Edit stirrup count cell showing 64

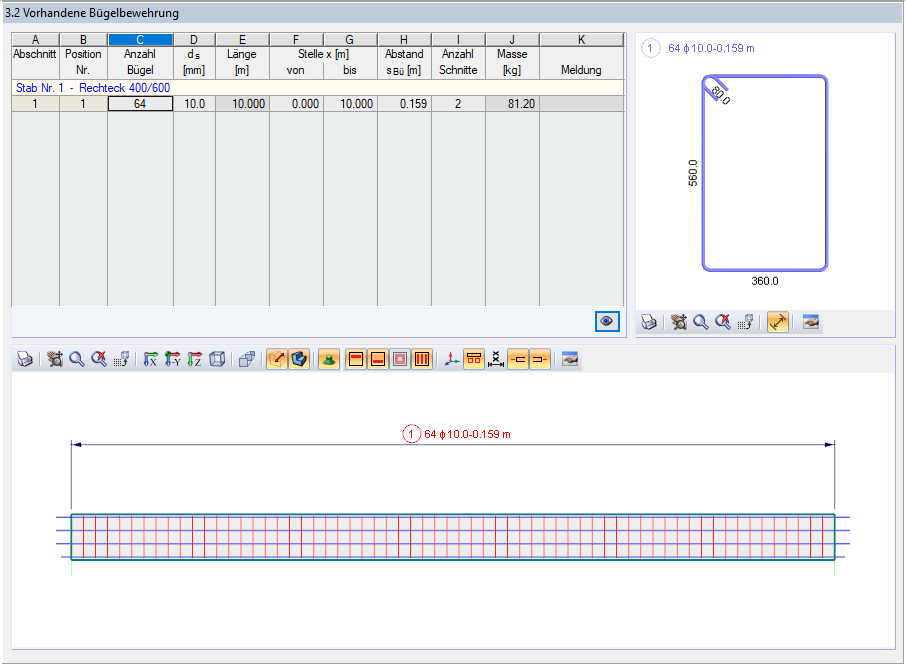pos(140,104)
